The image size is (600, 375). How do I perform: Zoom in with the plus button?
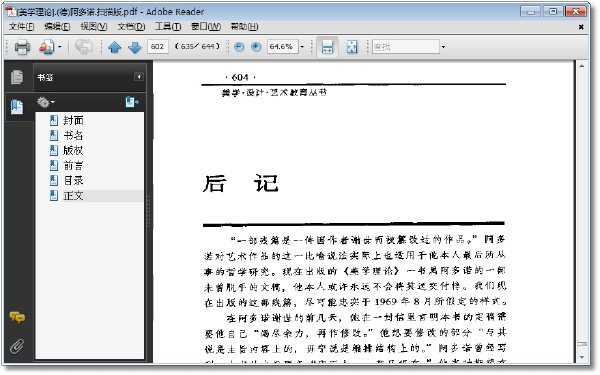[256, 47]
